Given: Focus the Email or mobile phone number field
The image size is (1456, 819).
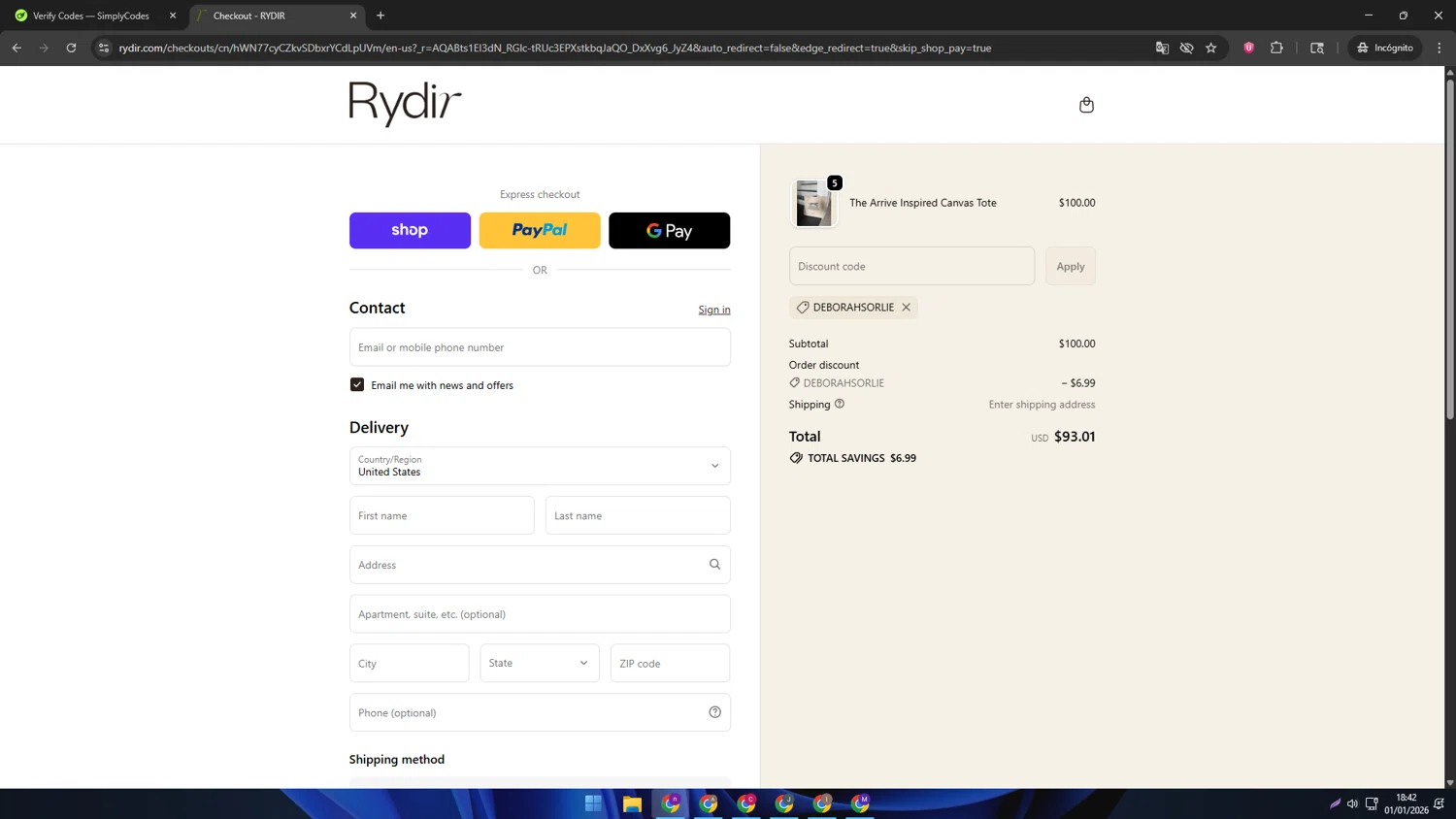Looking at the screenshot, I should (x=540, y=347).
